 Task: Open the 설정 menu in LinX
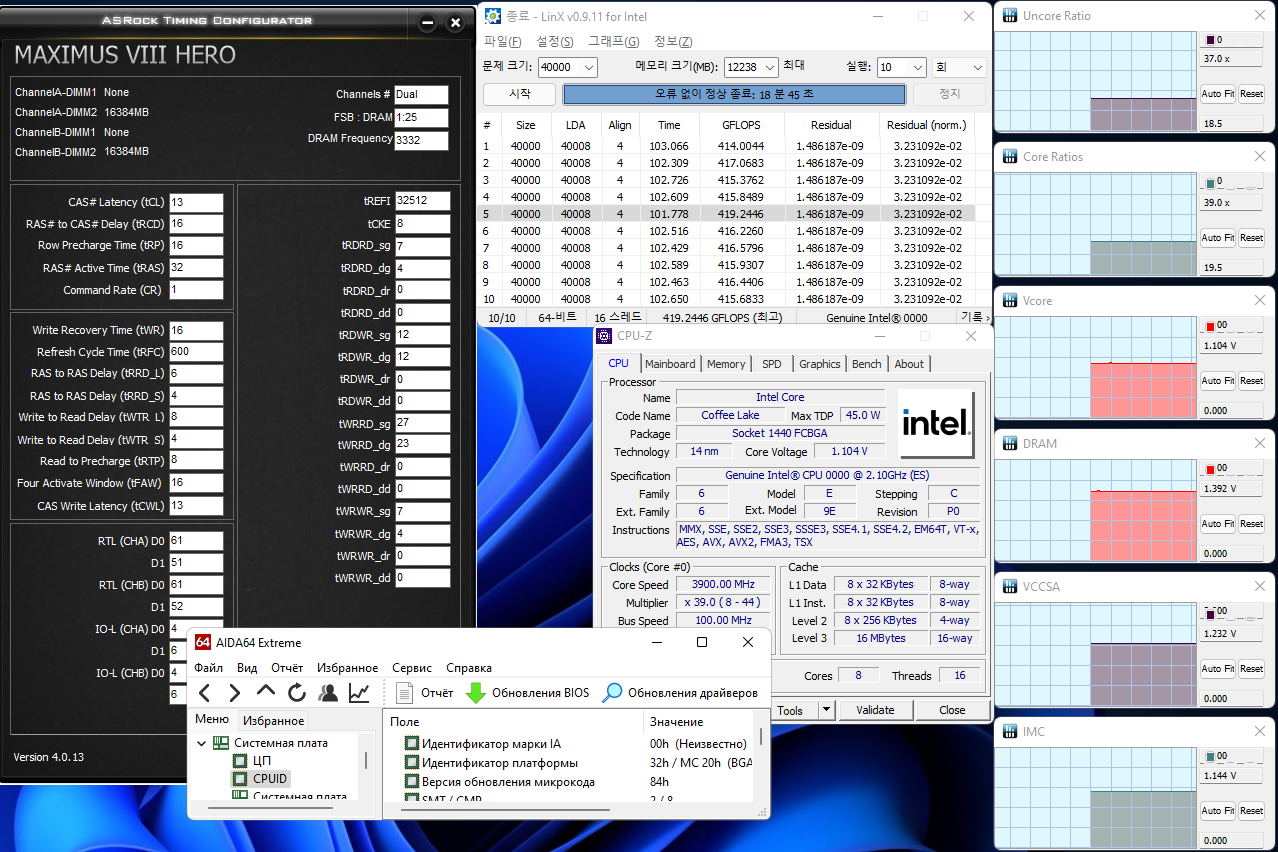(554, 41)
